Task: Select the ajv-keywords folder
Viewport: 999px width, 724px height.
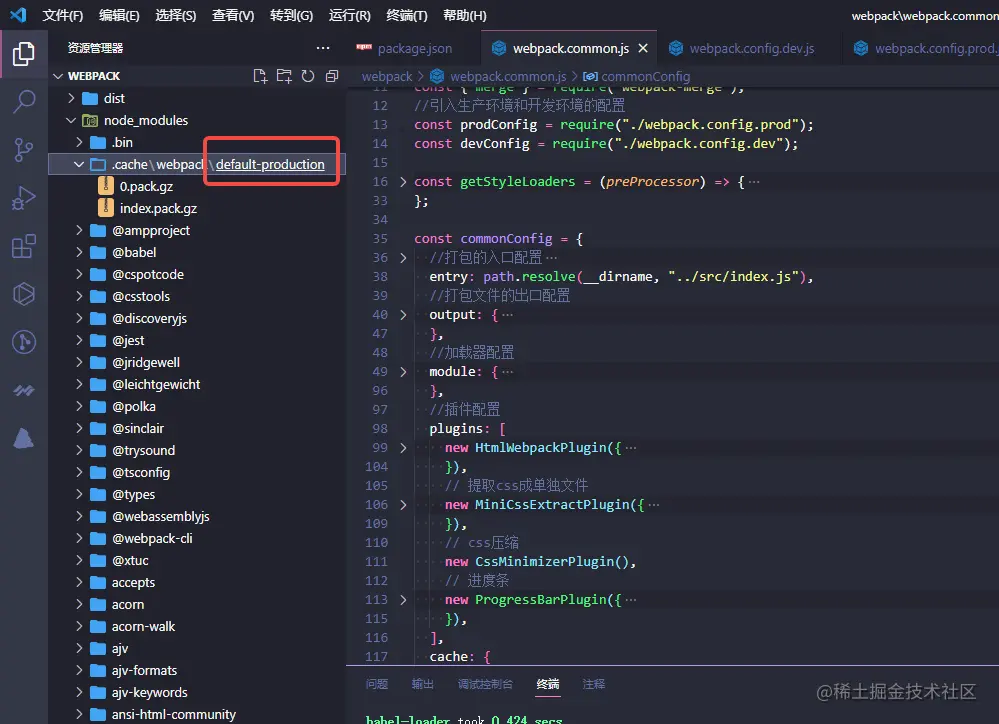Action: (197, 693)
